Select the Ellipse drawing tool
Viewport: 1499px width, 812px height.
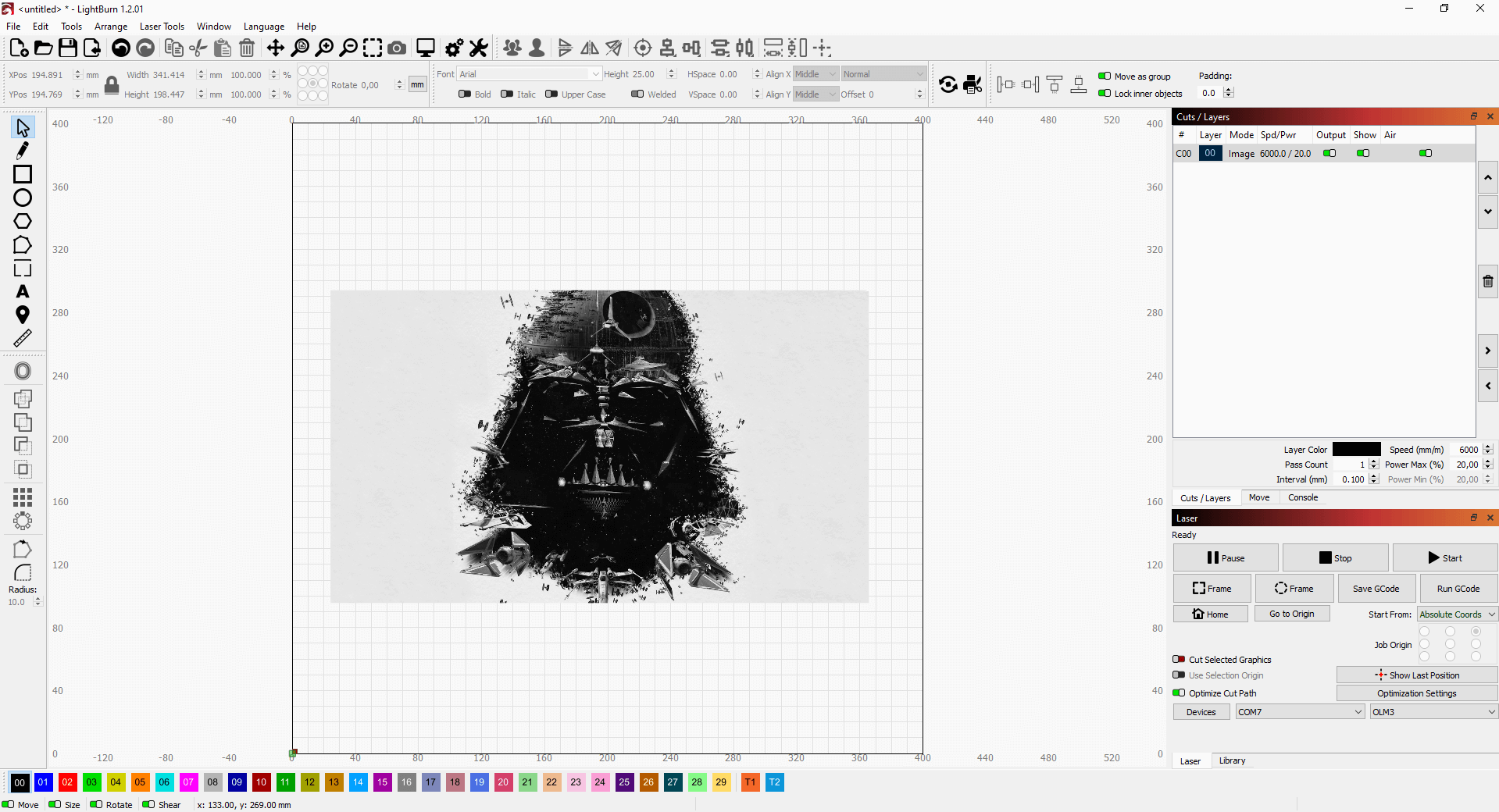[x=23, y=198]
